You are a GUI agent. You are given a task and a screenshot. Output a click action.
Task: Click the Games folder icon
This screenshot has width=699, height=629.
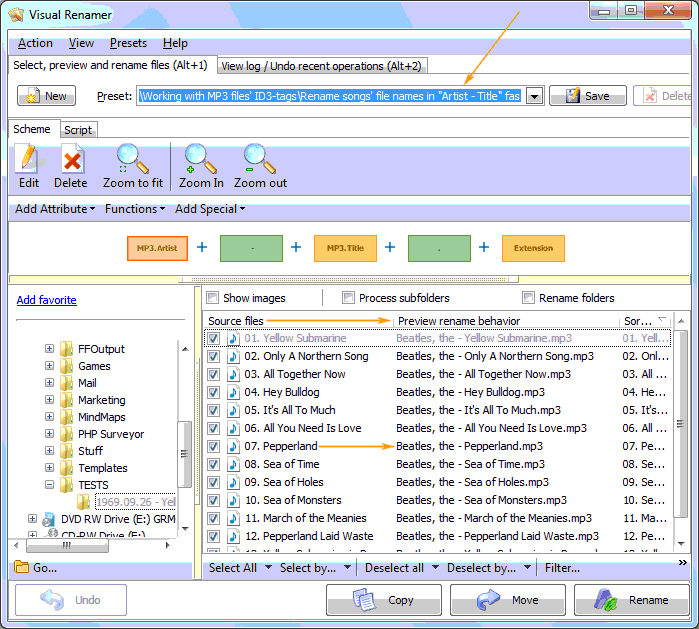[x=66, y=366]
